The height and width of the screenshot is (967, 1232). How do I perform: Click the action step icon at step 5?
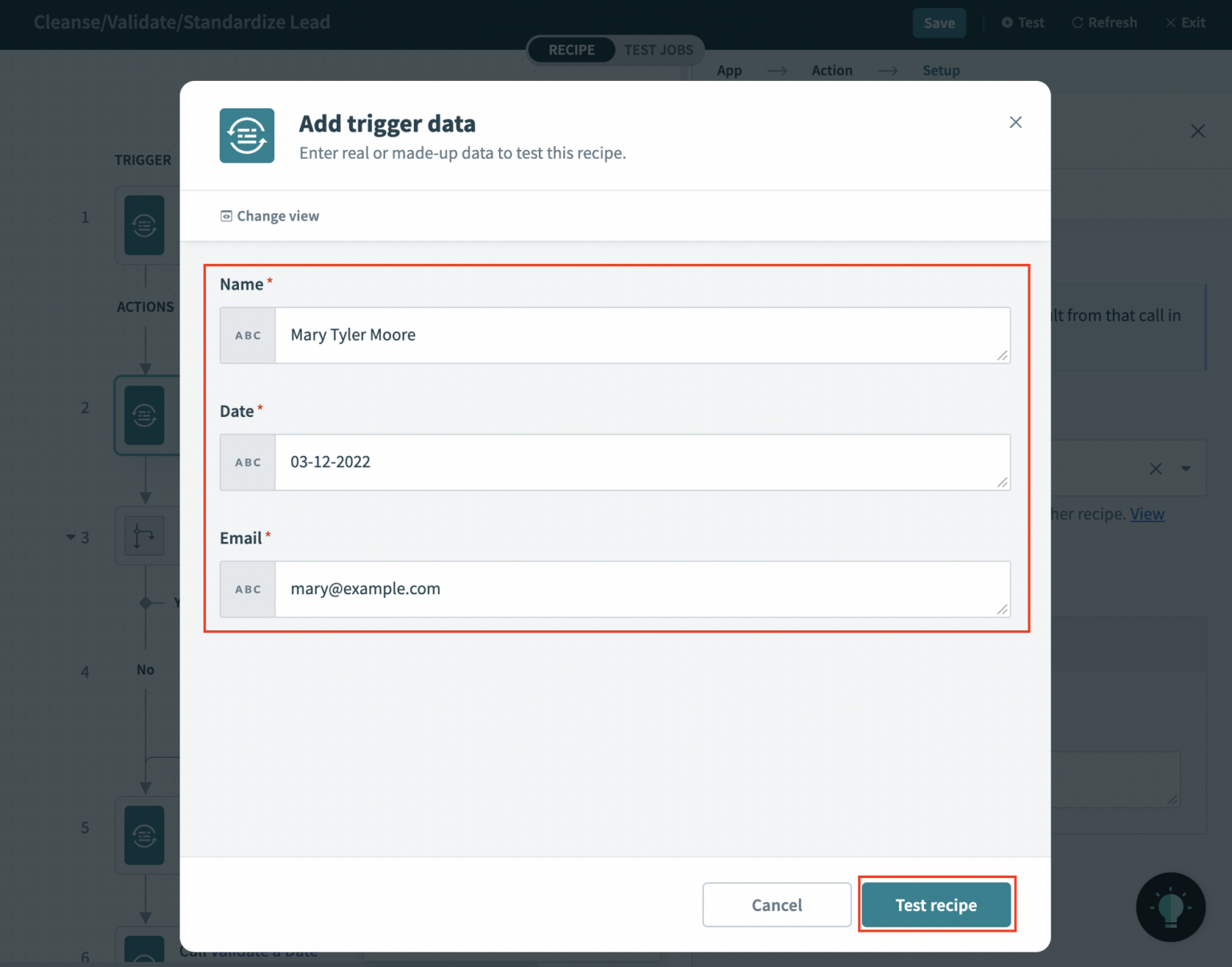[145, 836]
